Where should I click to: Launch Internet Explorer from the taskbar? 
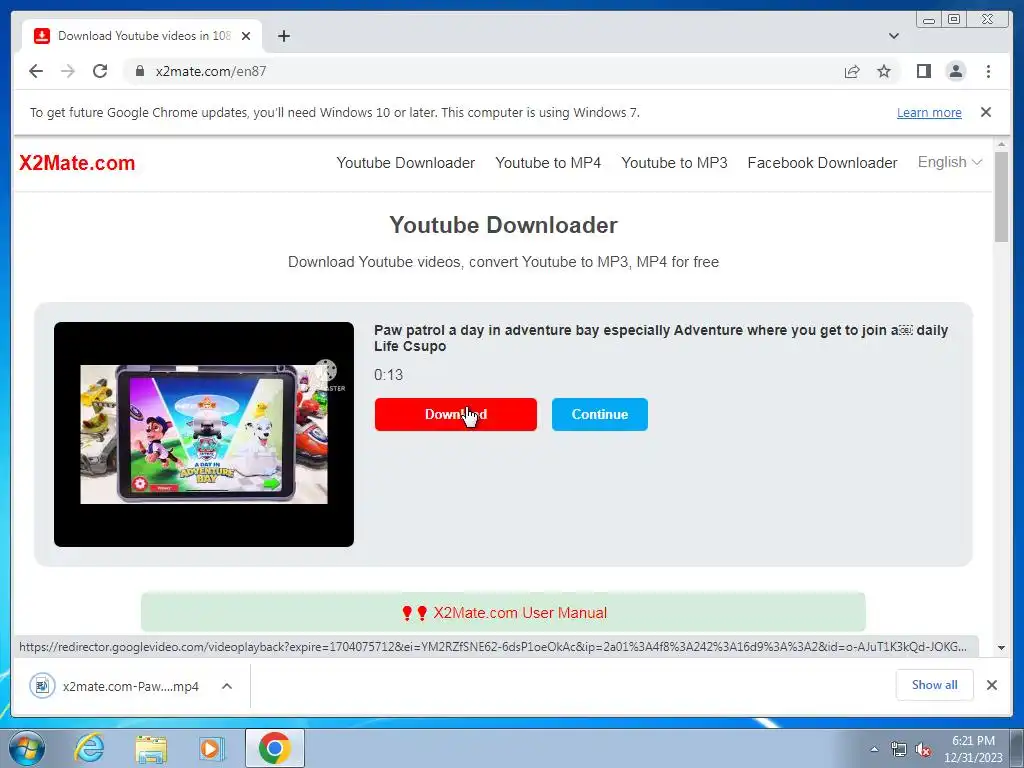[89, 748]
